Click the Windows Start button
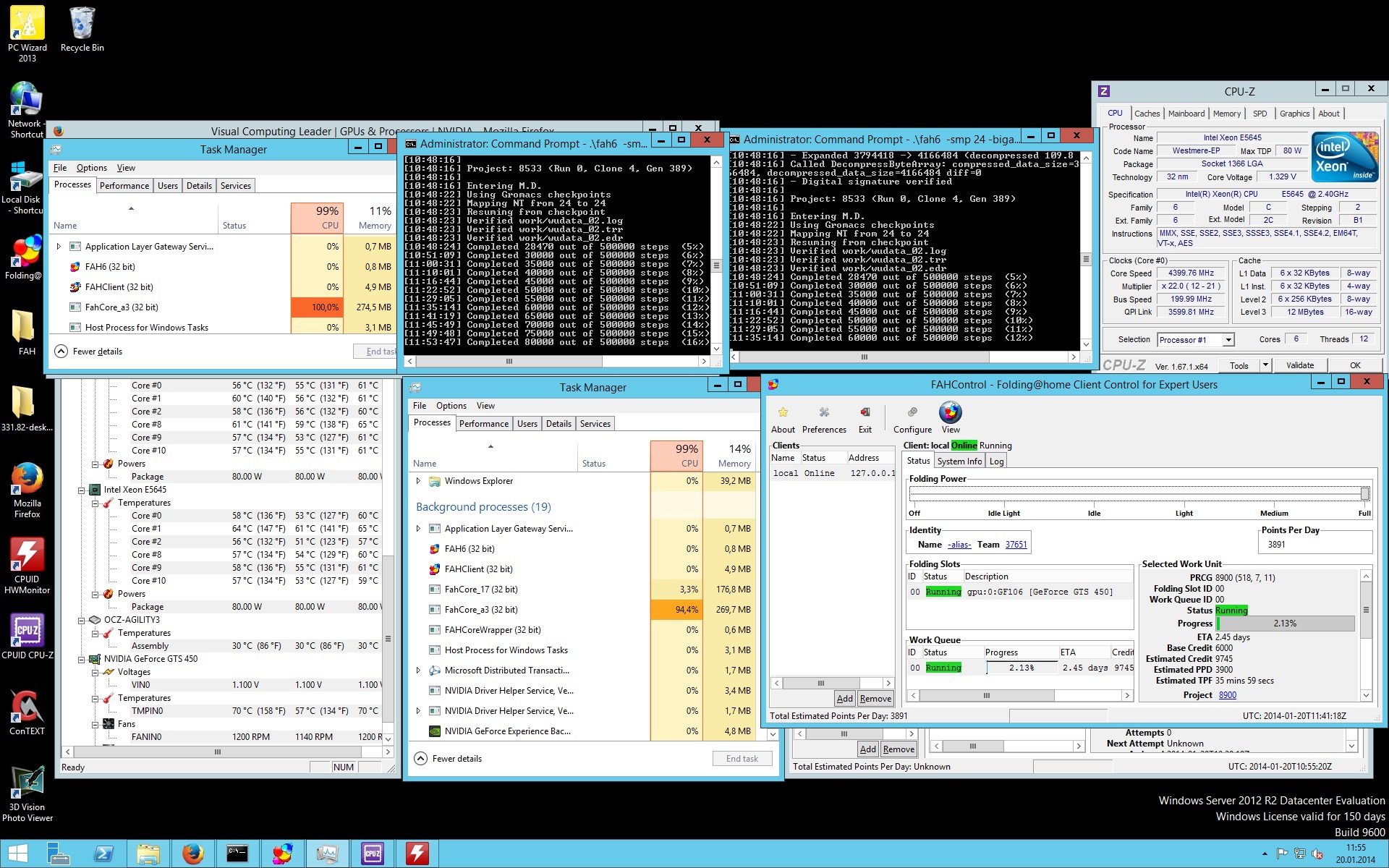This screenshot has width=1389, height=868. [18, 854]
